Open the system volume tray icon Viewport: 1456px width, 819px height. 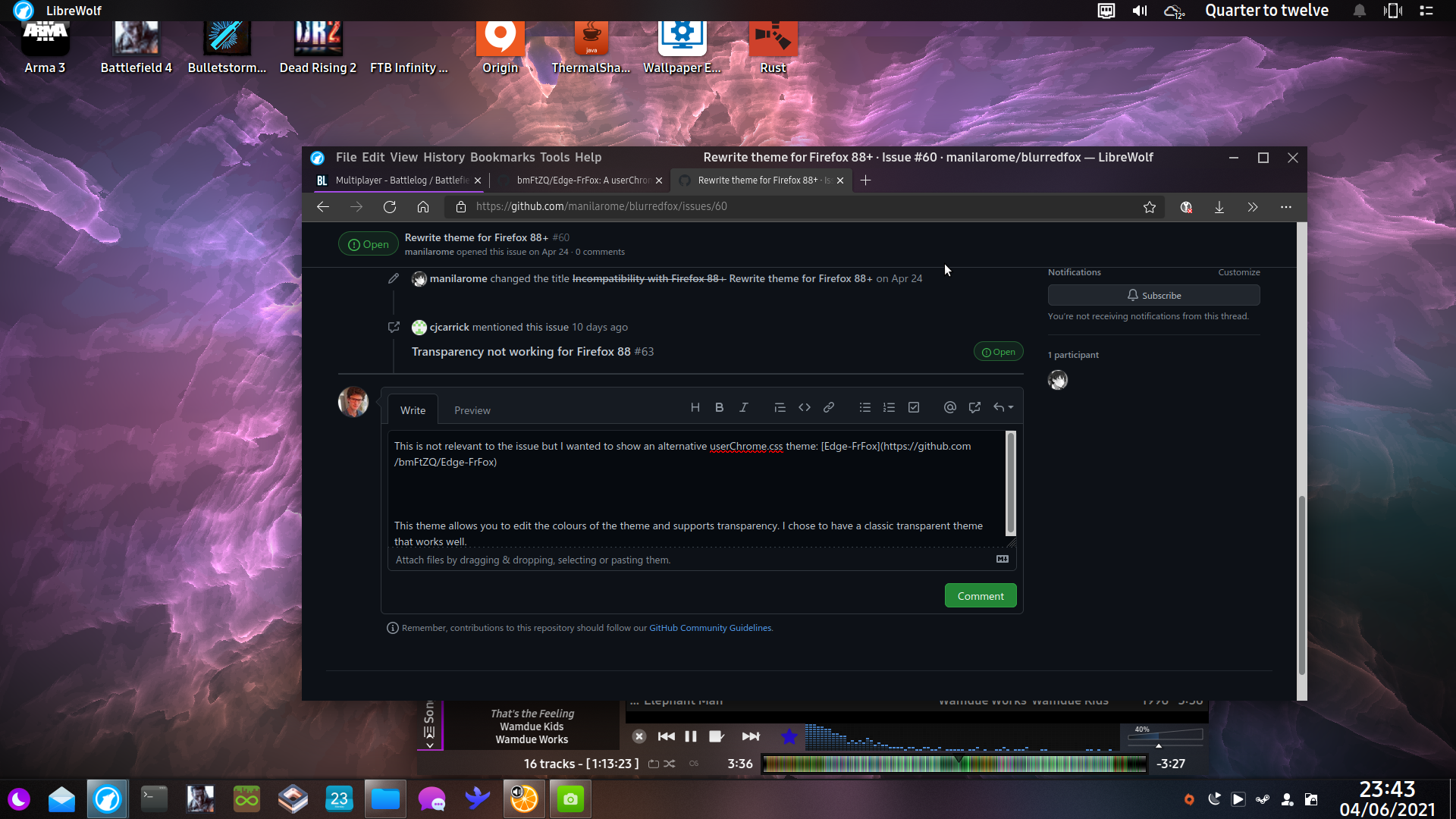click(1140, 11)
